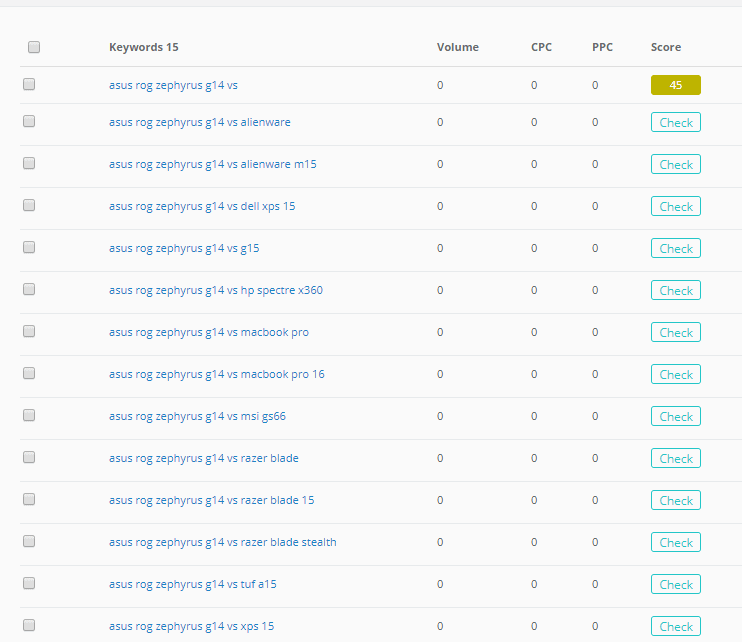Select Volume value in 'vs alienware' row
The image size is (742, 642).
[x=440, y=122]
